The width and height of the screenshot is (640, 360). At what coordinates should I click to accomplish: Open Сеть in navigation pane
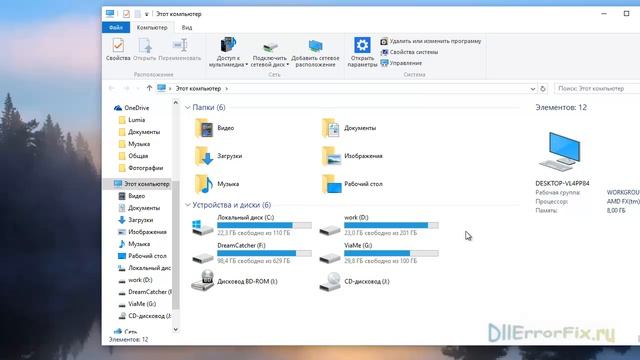(x=126, y=331)
